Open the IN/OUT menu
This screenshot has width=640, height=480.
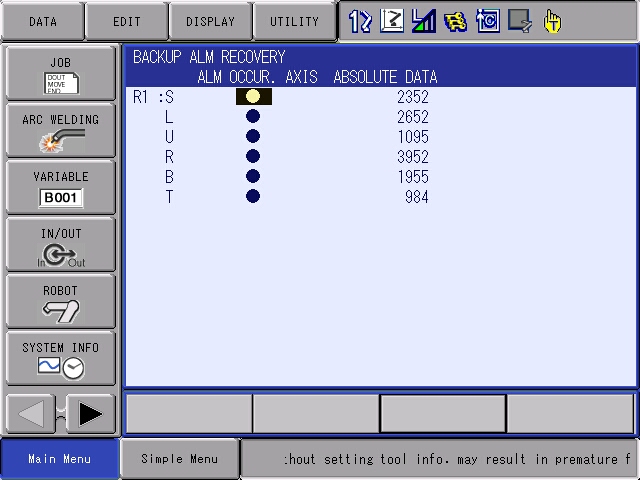tap(61, 245)
